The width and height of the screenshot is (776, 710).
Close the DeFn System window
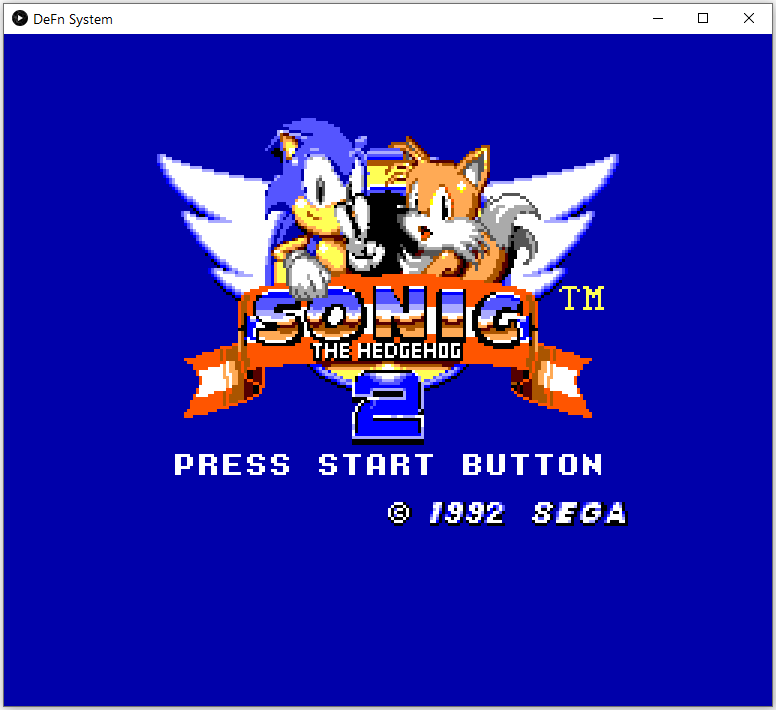749,19
